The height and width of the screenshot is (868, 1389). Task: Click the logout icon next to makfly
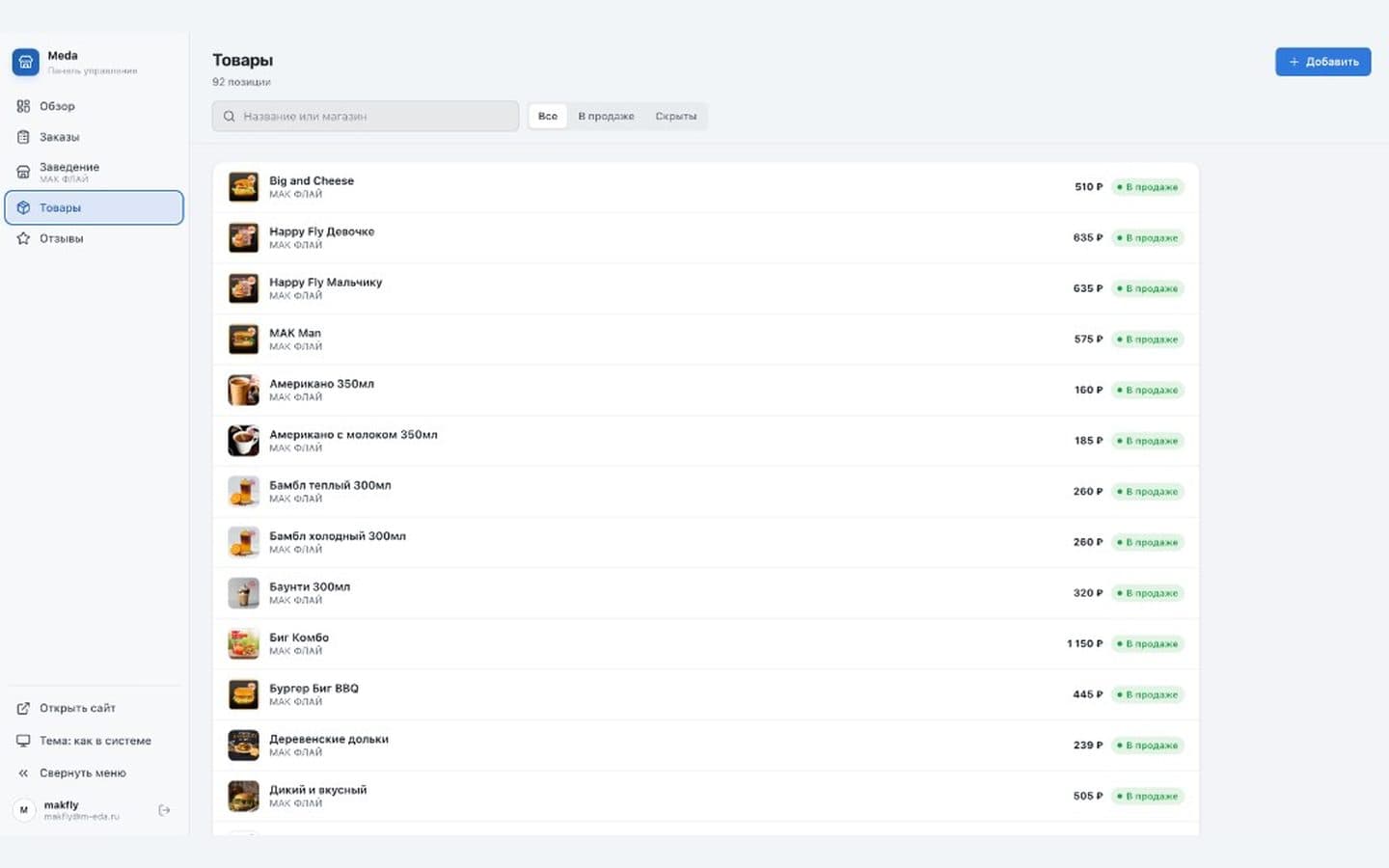pos(164,810)
